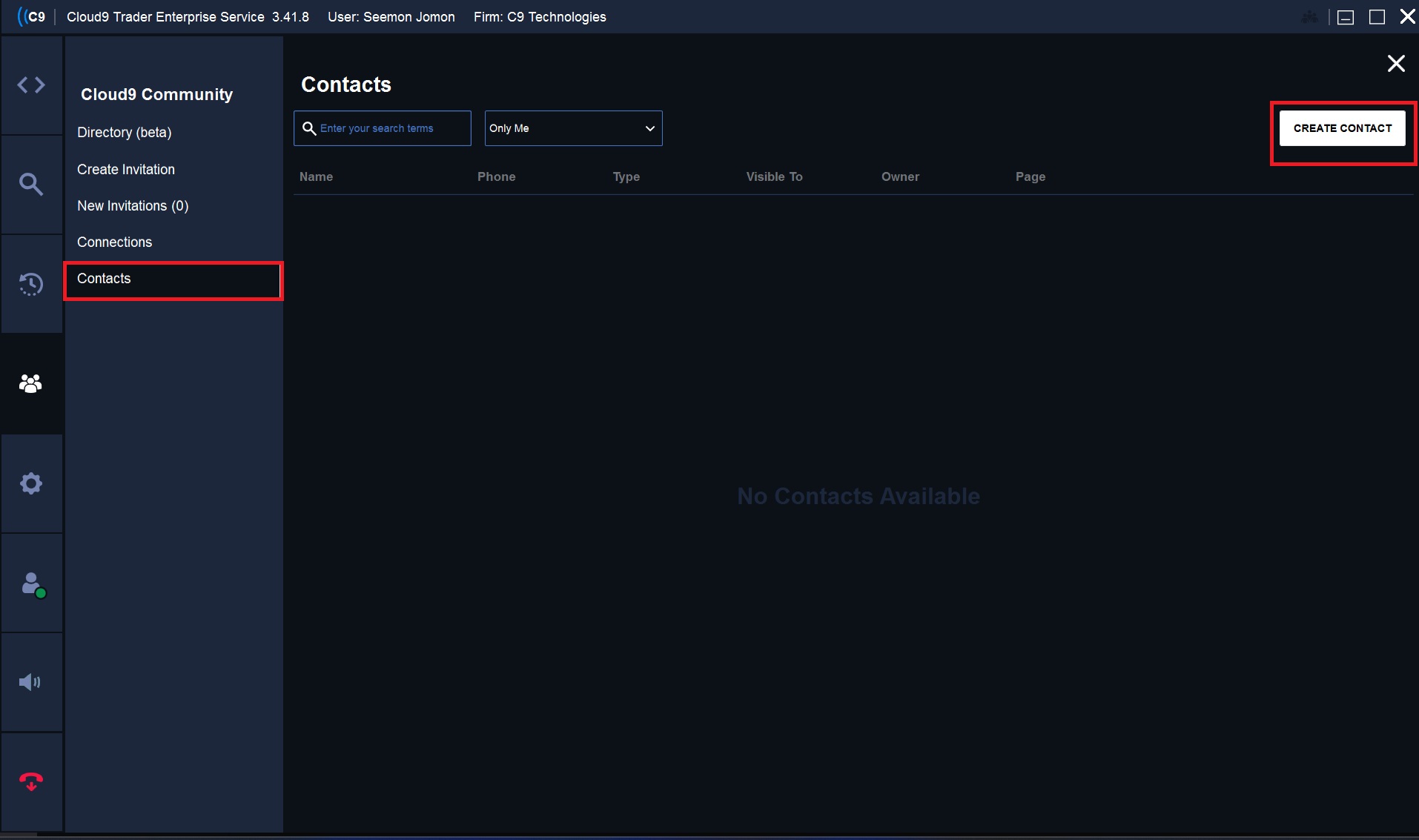Open settings with the gear icon
The image size is (1419, 840).
click(x=31, y=483)
